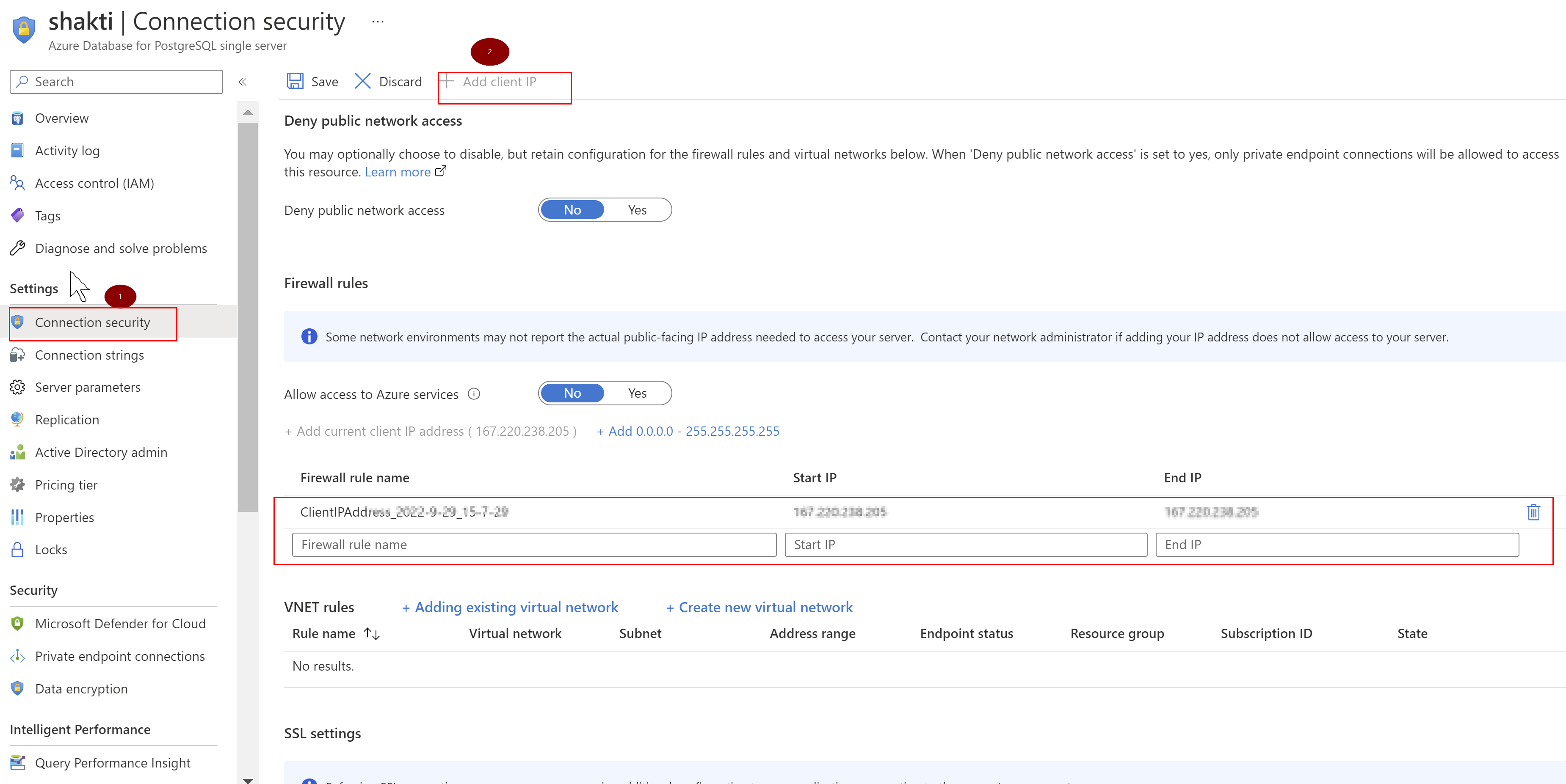Open Connection strings in Settings menu
The width and height of the screenshot is (1566, 784).
89,355
